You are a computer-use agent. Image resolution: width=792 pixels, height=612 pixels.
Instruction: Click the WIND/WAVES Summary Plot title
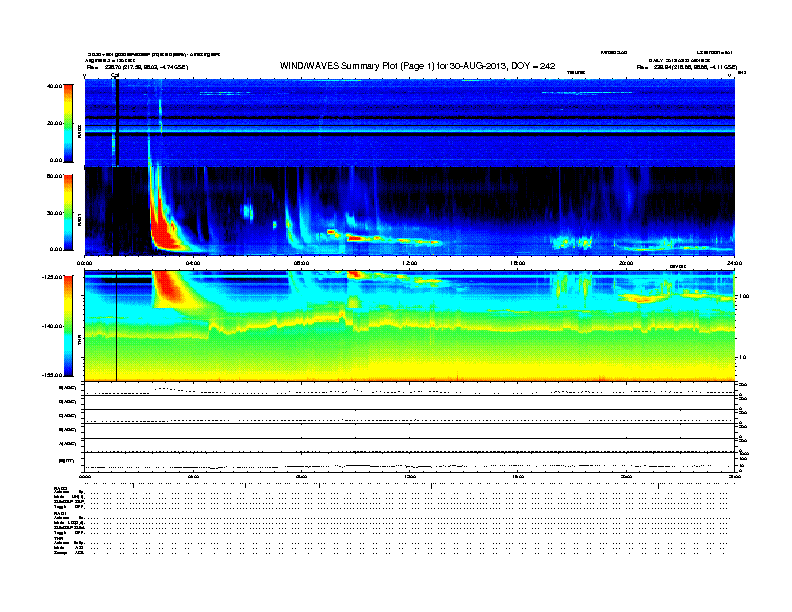(x=417, y=66)
